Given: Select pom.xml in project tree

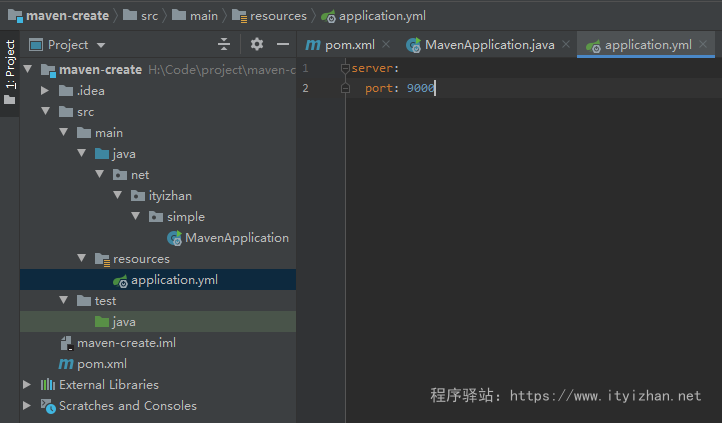Looking at the screenshot, I should pos(102,364).
